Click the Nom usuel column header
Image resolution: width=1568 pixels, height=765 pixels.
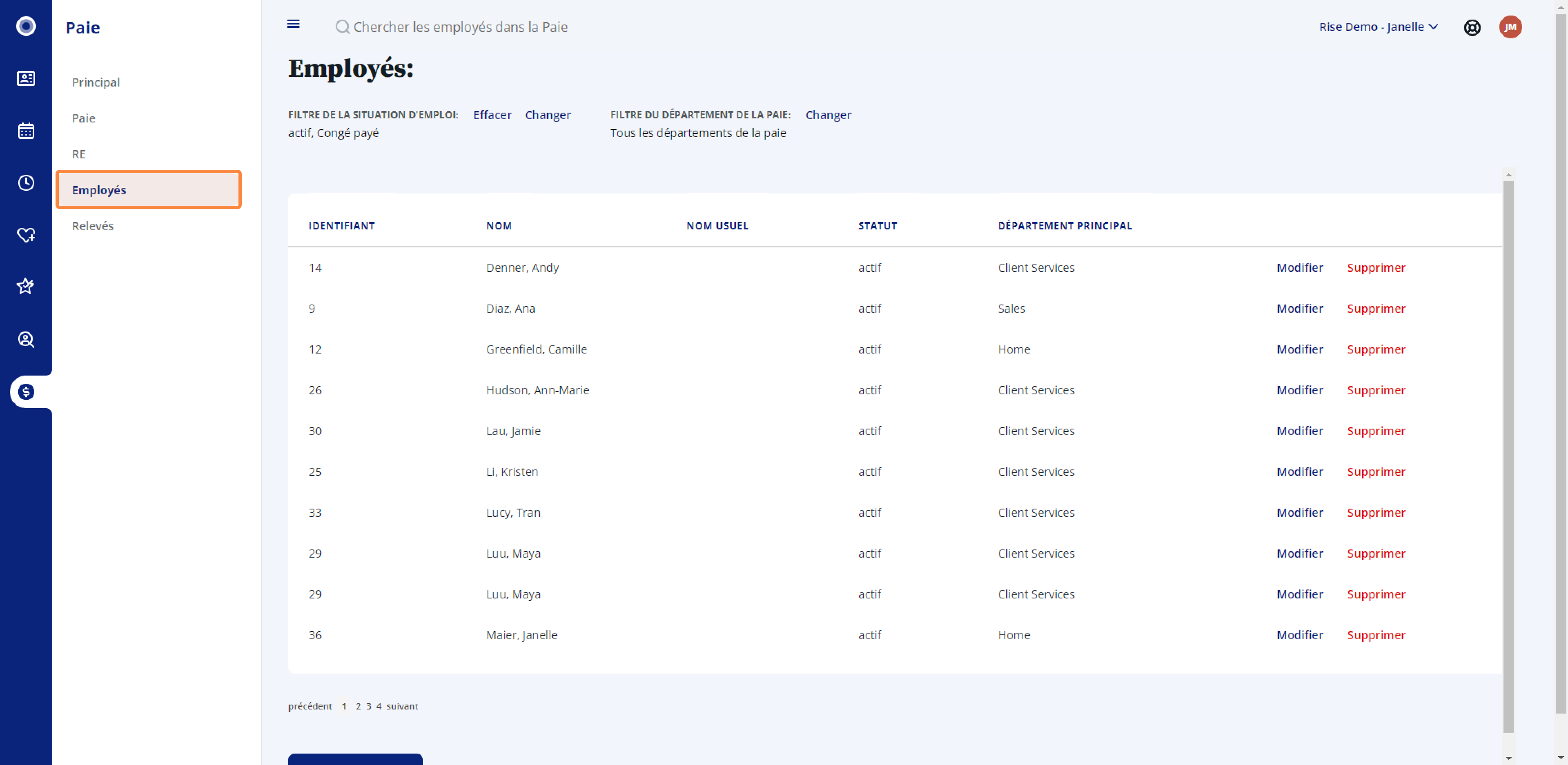coord(717,226)
